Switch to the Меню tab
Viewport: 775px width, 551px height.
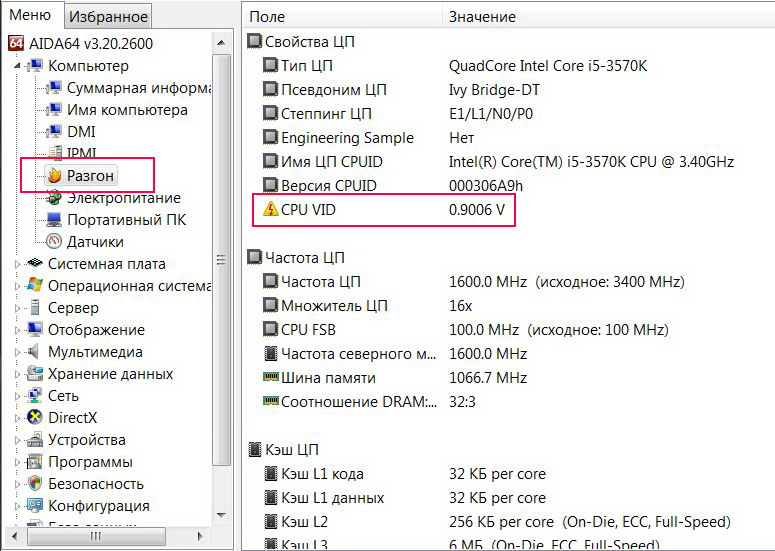coord(31,15)
